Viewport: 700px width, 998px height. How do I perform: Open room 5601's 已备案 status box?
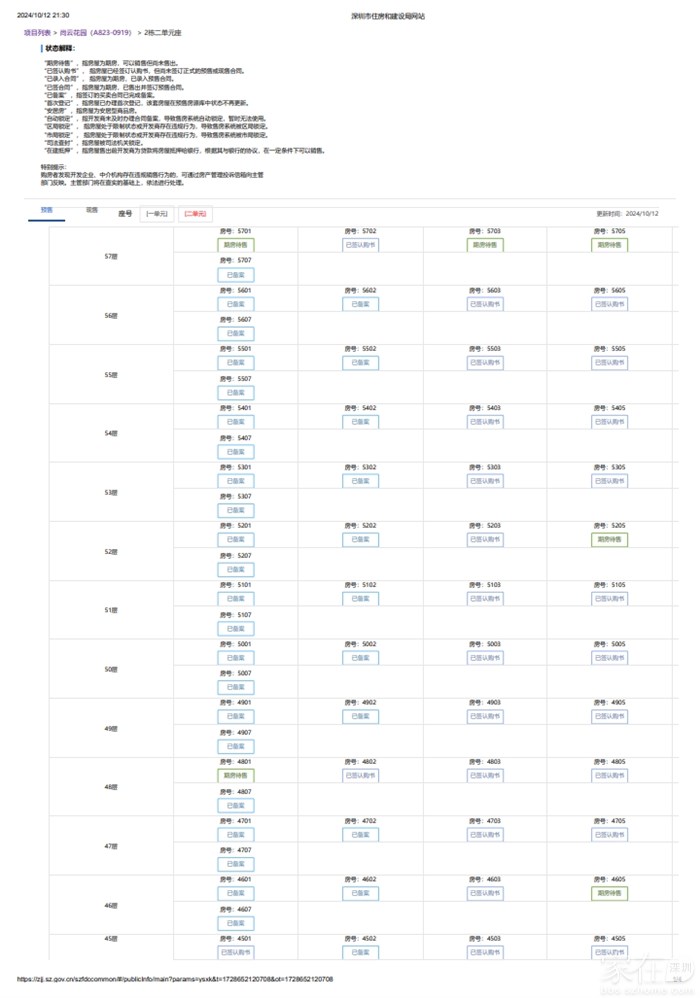(x=236, y=303)
